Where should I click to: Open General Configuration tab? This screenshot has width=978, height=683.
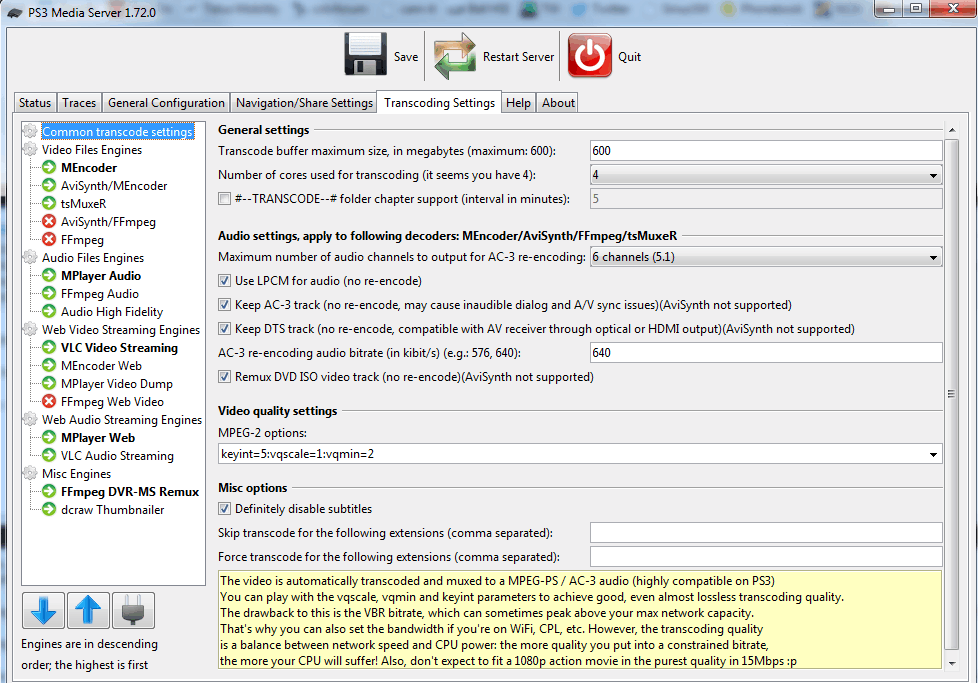click(167, 103)
